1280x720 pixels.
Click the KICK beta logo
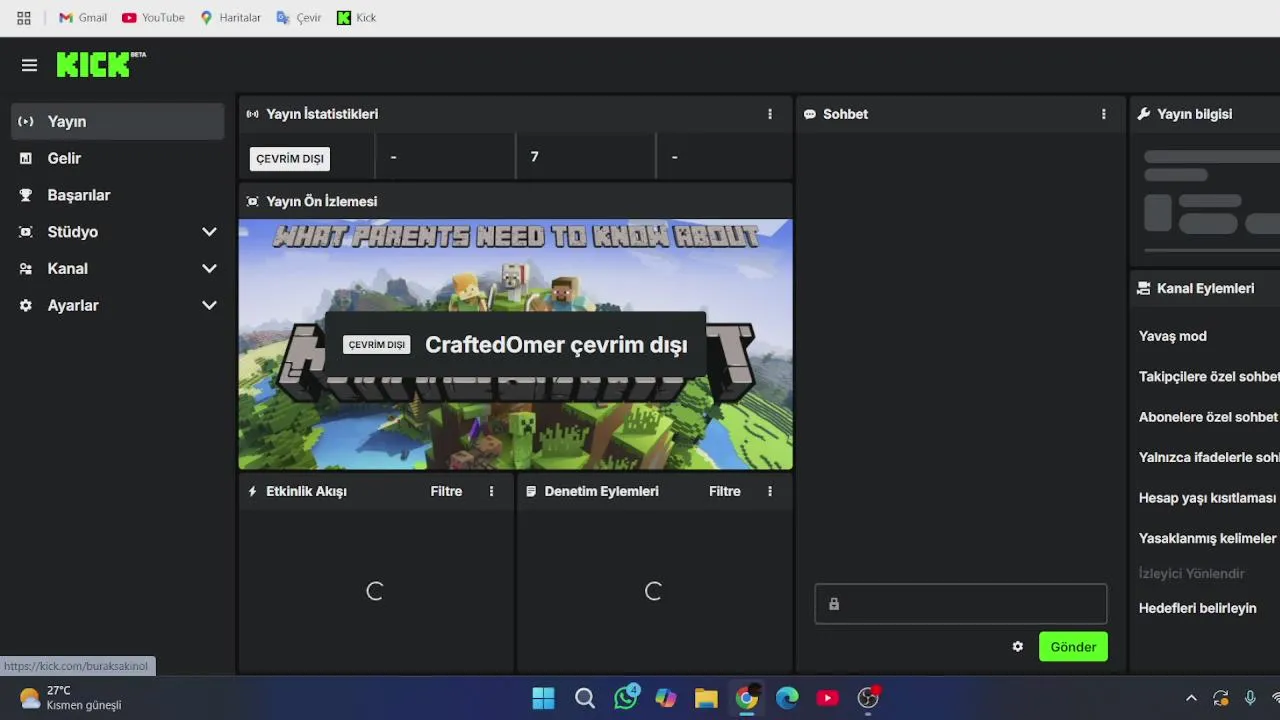[x=101, y=65]
